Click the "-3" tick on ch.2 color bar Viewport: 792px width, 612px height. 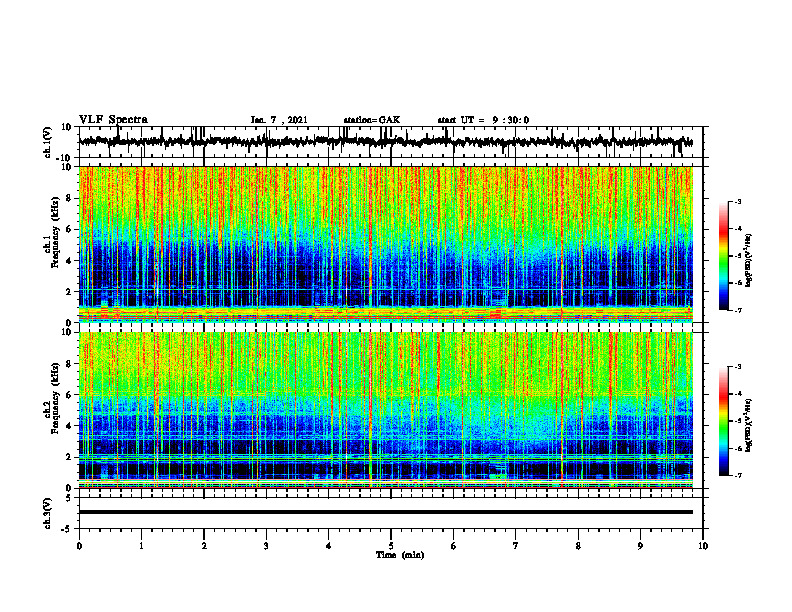[x=737, y=367]
